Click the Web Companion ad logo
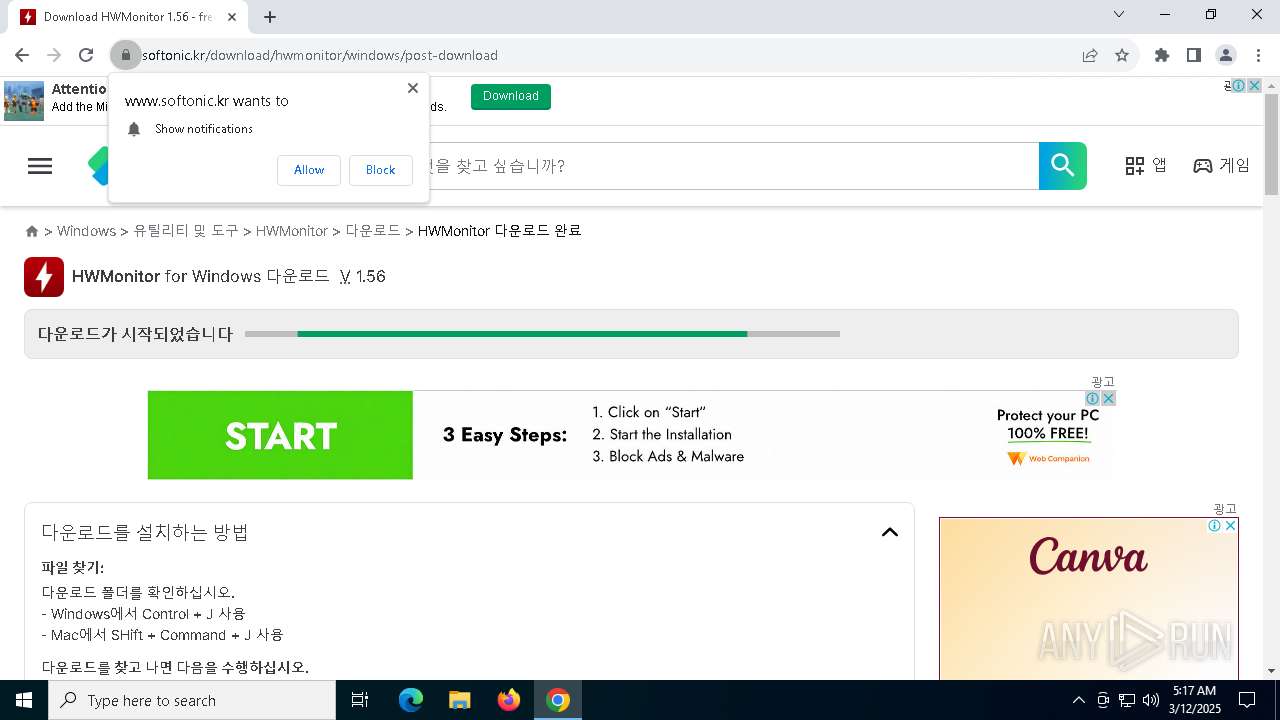 click(x=1048, y=459)
